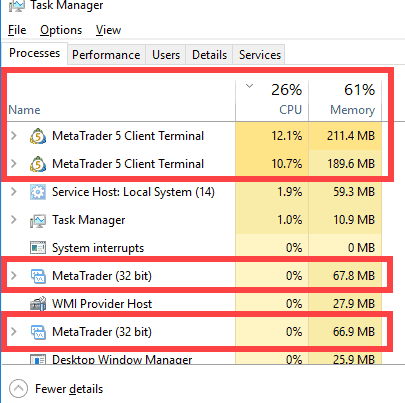Click the first MetaTrader (32 bit) icon
The image size is (405, 403).
coord(38,276)
